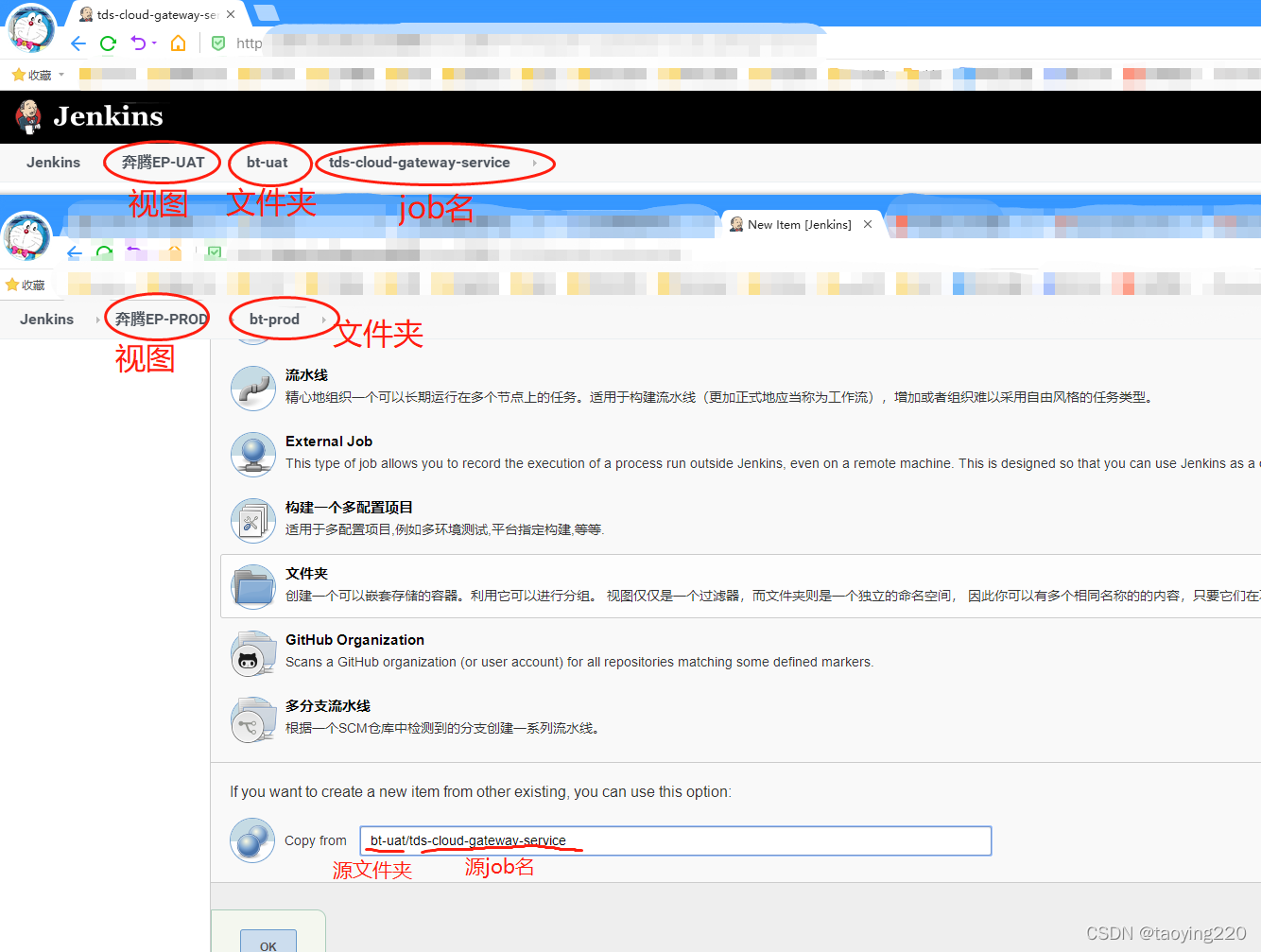Open the 奔腾EP-PROD view breadcrumb
The width and height of the screenshot is (1261, 952).
tap(162, 320)
